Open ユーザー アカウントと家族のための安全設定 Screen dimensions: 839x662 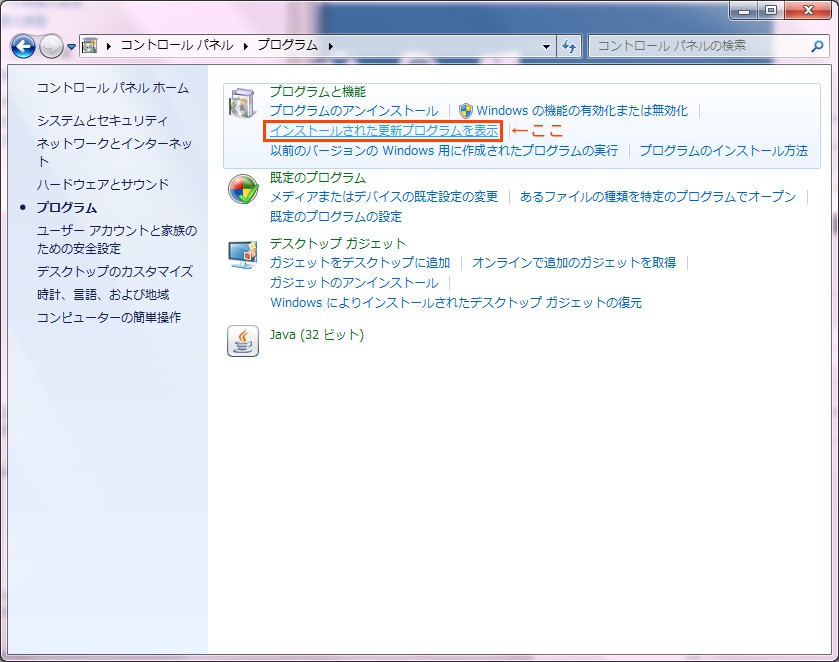coord(117,239)
